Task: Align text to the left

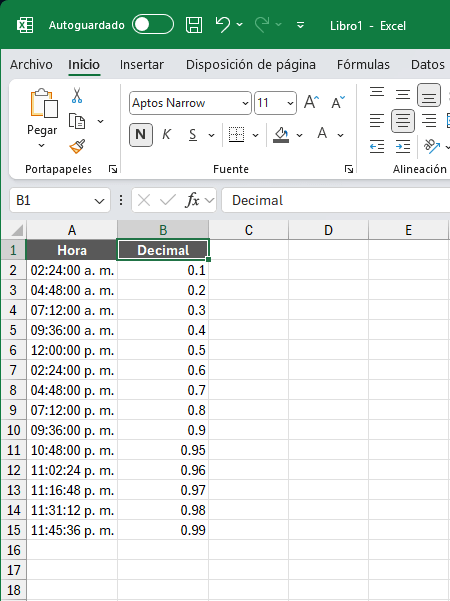Action: pyautogui.click(x=377, y=121)
